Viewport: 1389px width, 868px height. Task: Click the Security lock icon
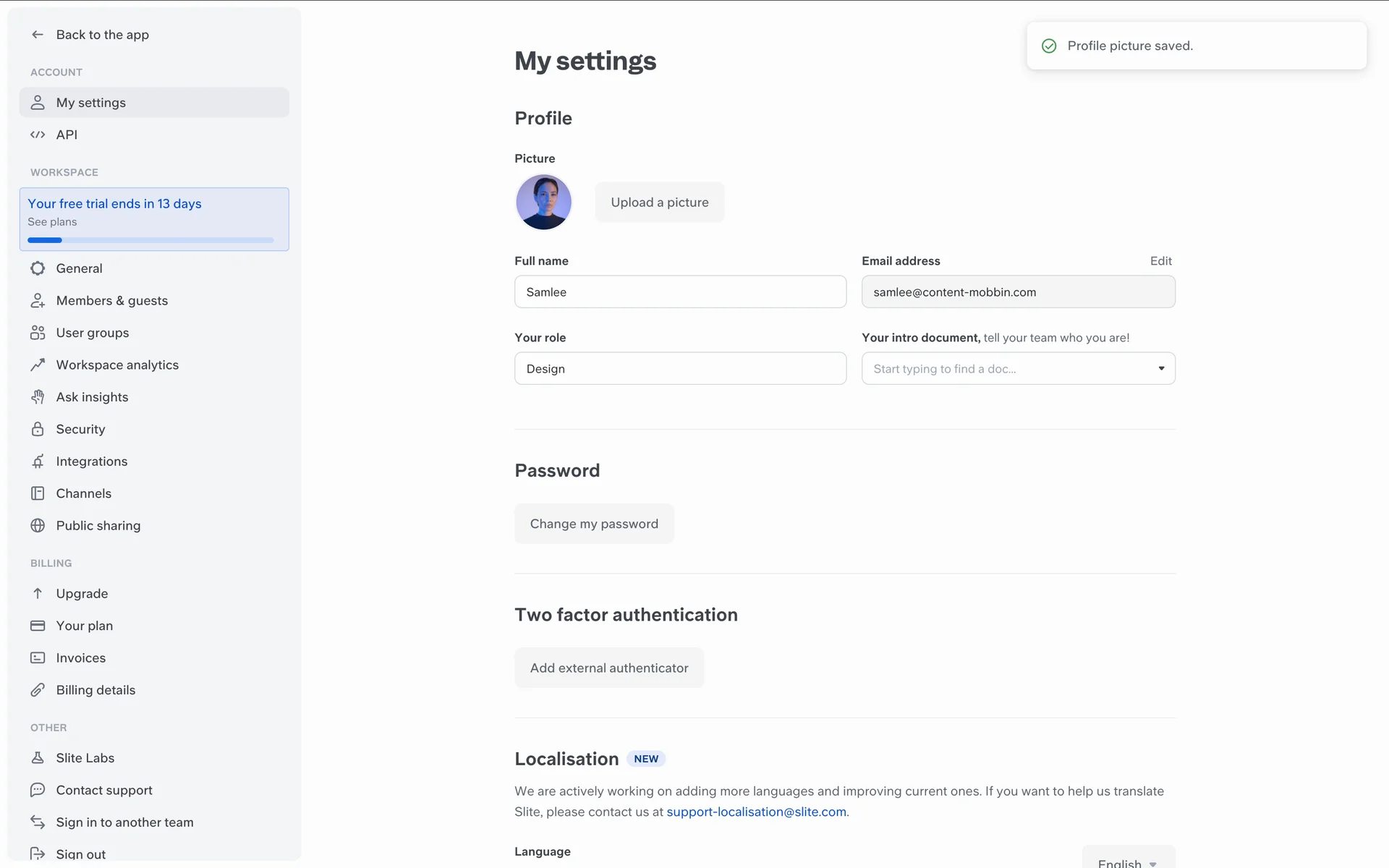click(x=38, y=429)
